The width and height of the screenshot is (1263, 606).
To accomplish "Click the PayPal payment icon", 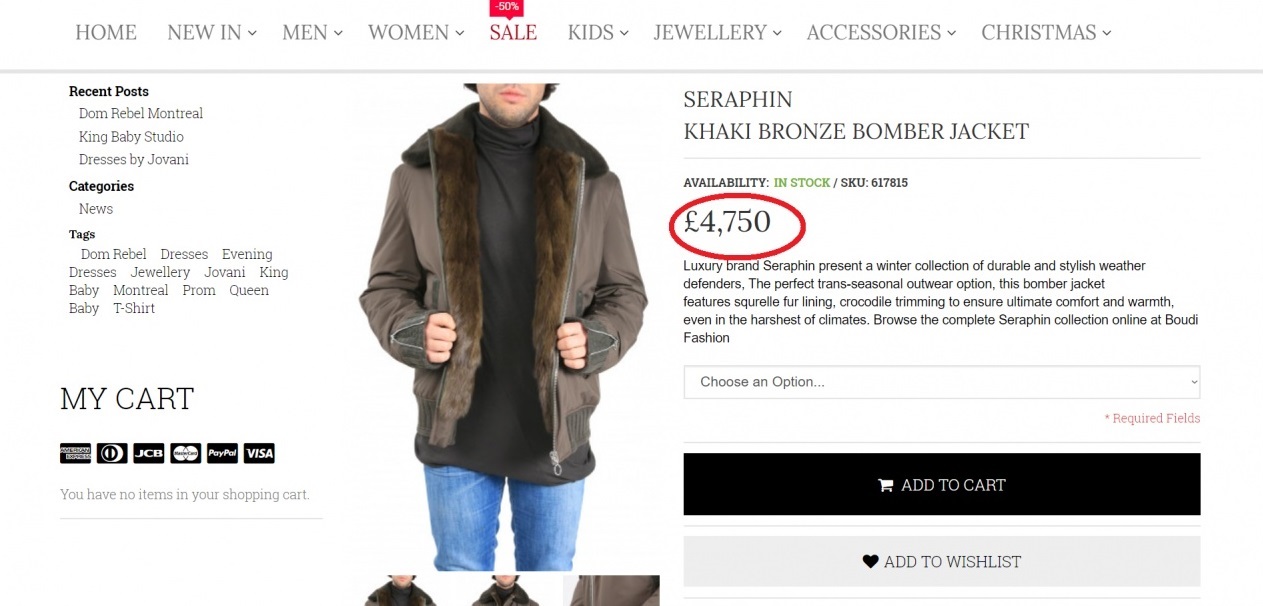I will tap(222, 453).
